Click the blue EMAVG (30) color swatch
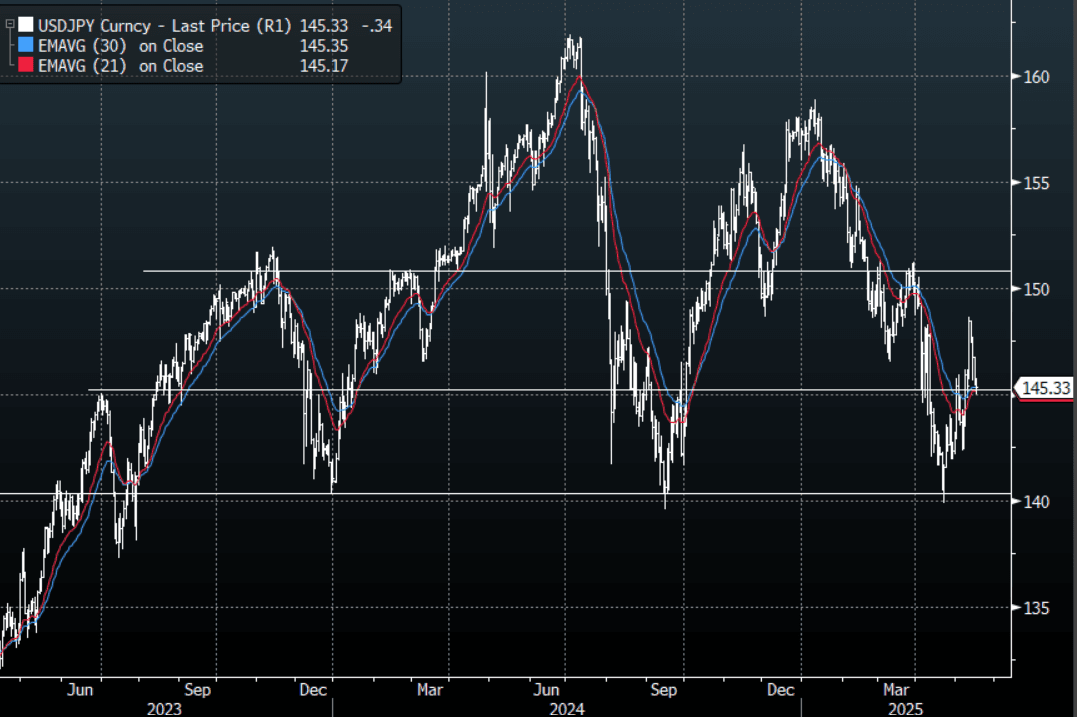This screenshot has height=717, width=1077. [27, 46]
